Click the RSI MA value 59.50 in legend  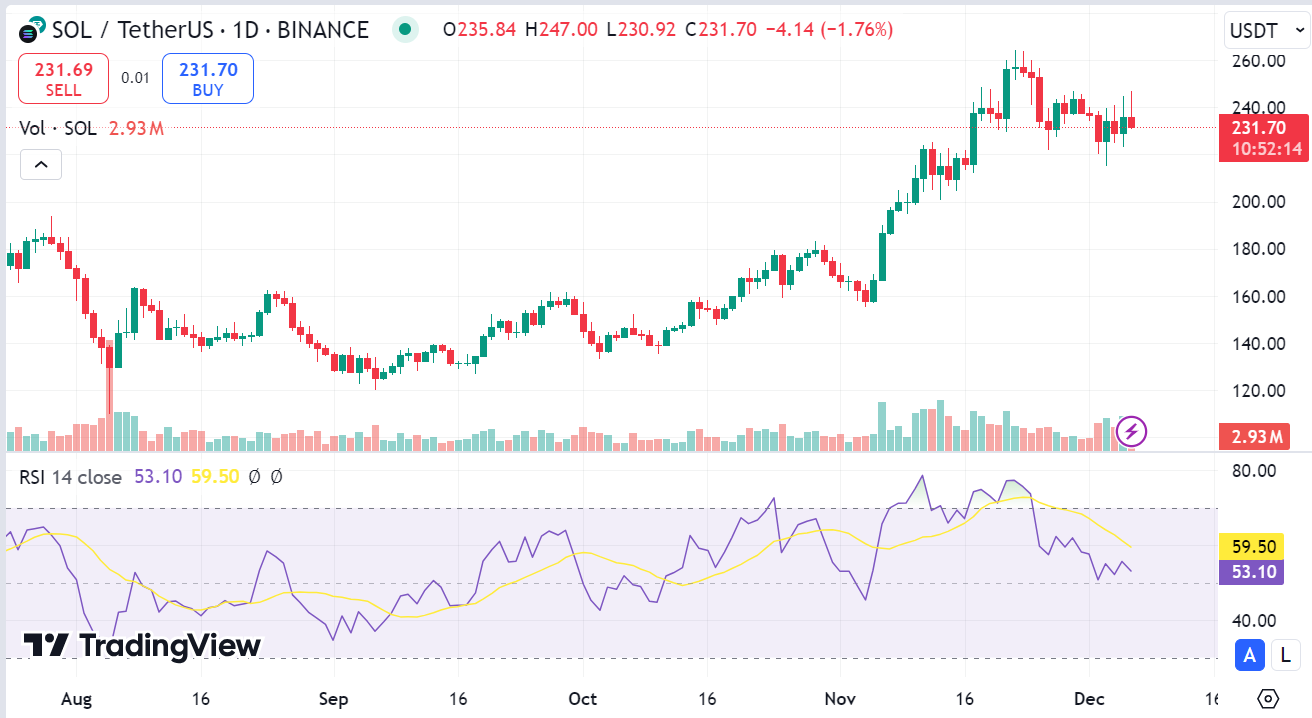click(x=215, y=477)
